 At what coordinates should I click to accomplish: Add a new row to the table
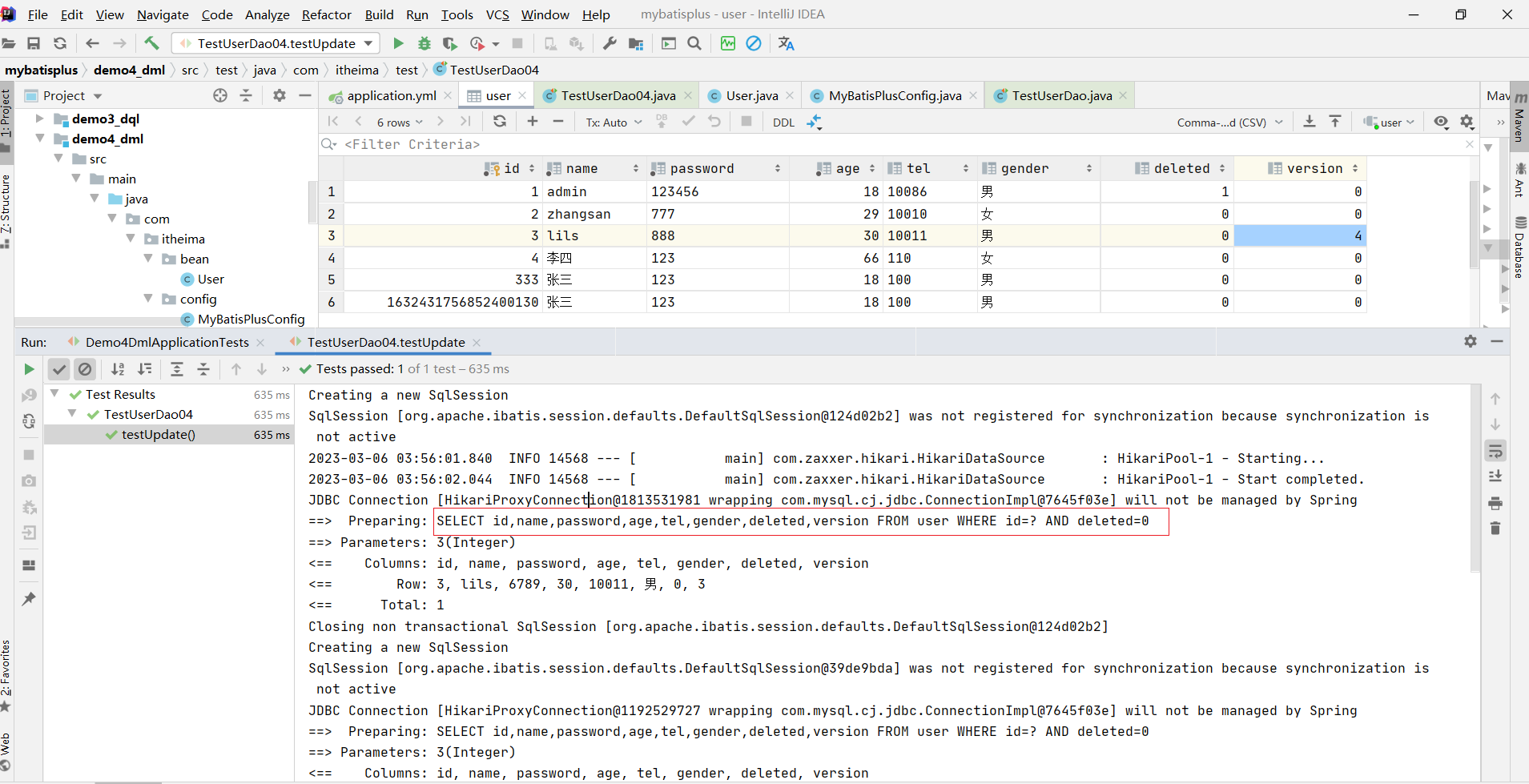pos(533,122)
